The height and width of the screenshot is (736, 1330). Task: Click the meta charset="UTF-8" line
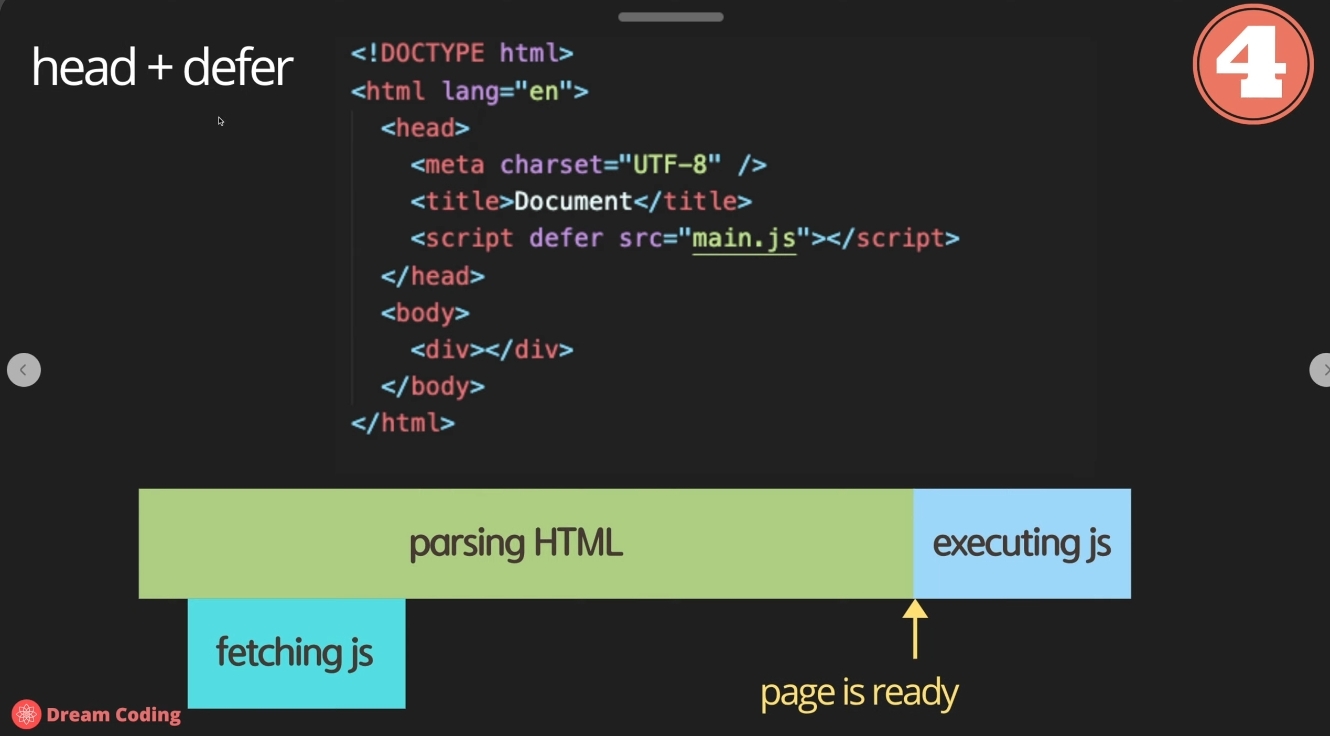588,165
